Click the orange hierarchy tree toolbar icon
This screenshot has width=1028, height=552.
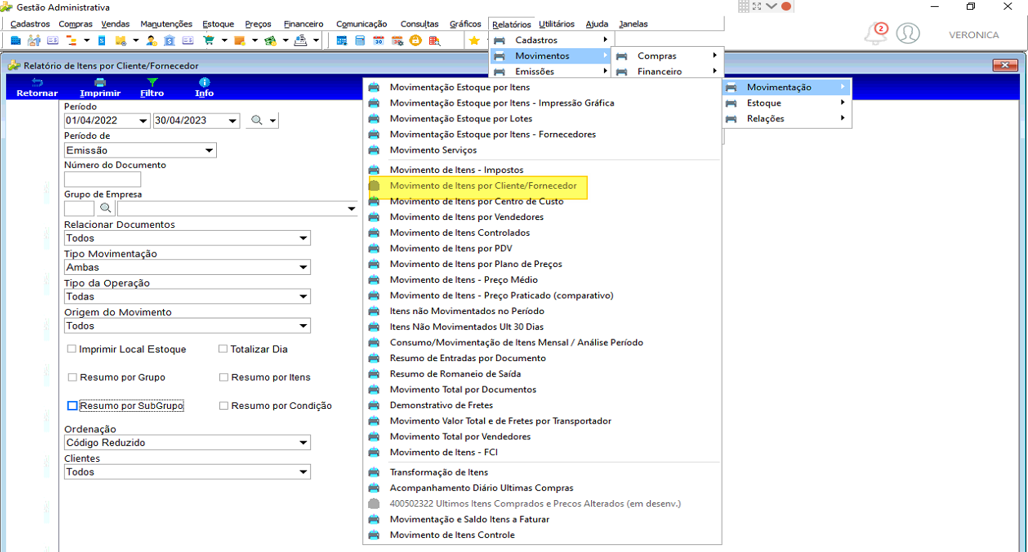[71, 41]
